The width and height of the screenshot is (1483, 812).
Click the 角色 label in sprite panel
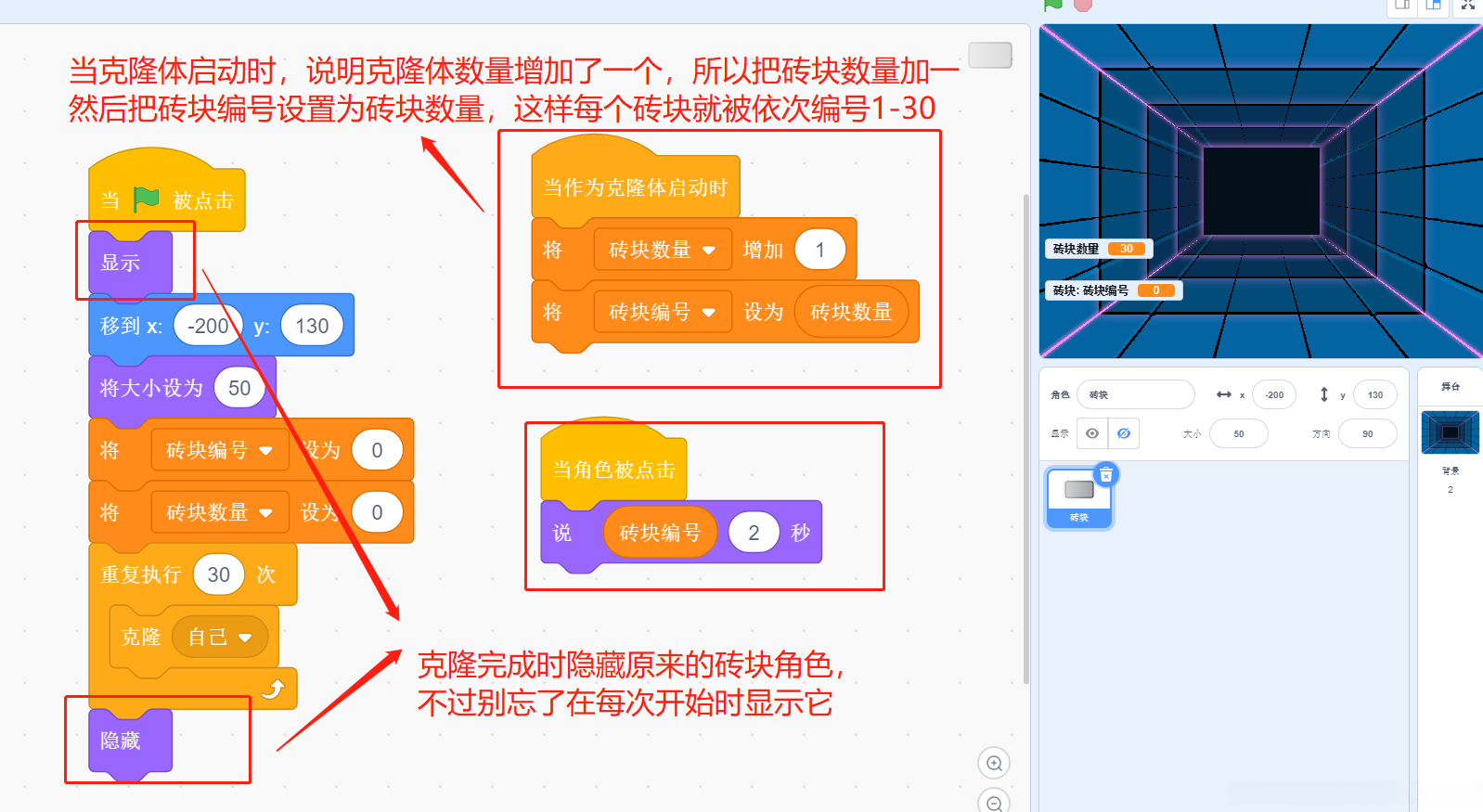tap(1060, 394)
